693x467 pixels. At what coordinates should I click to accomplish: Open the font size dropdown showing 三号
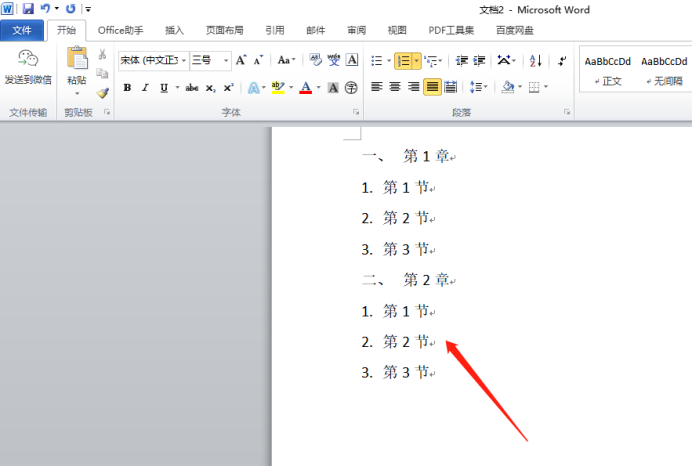point(227,61)
